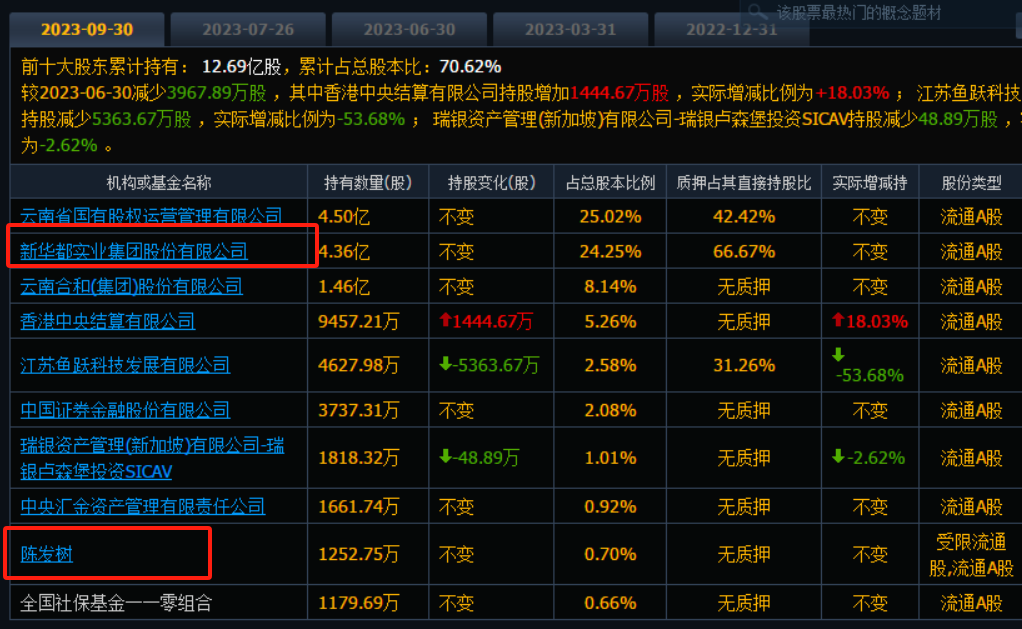Click the 机构或基金名称 column header
The height and width of the screenshot is (629, 1022).
pos(158,183)
